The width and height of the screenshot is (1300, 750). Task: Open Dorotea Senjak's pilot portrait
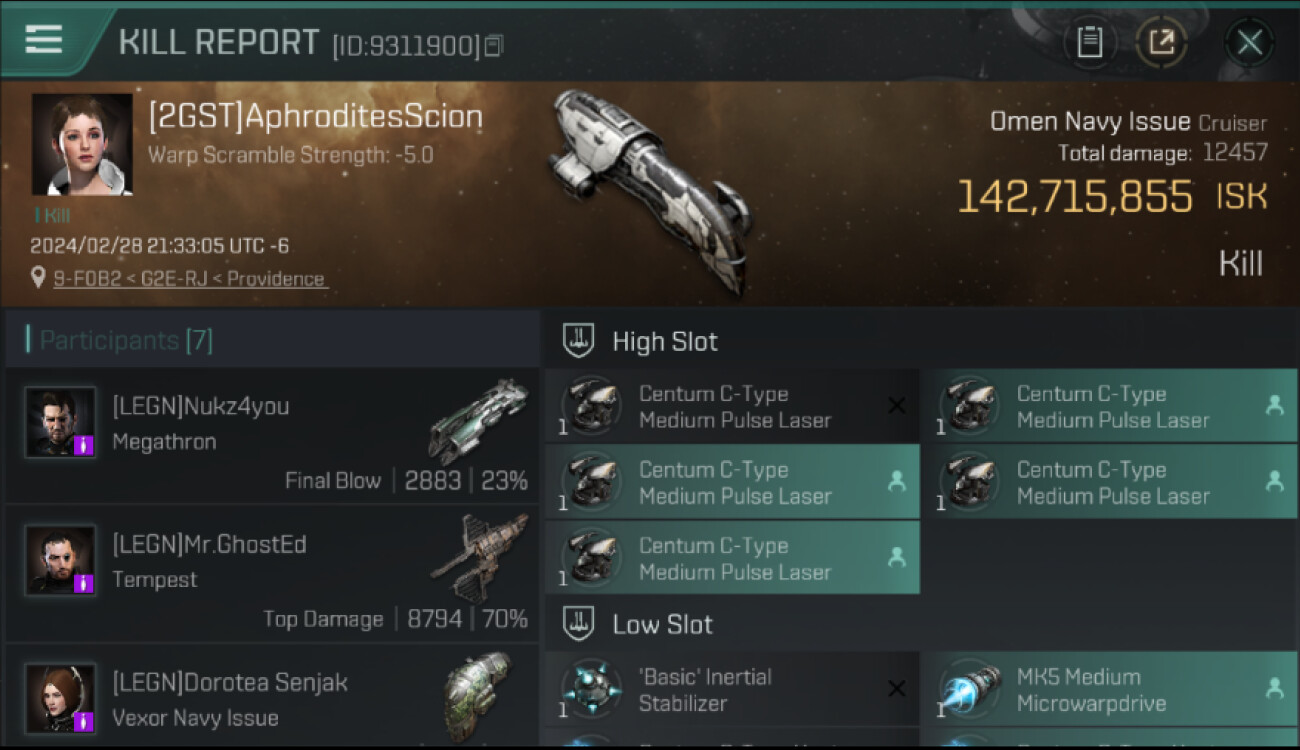(x=60, y=698)
